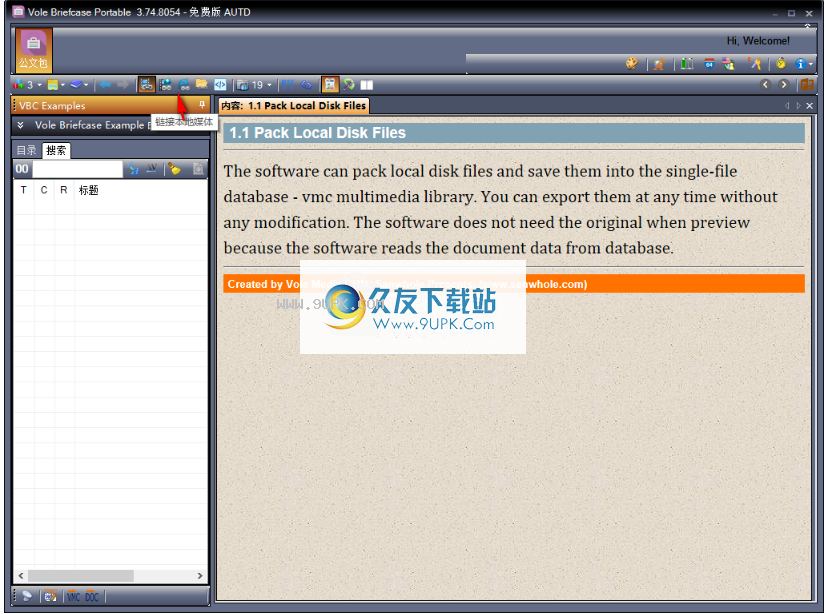Click the convert to VMC button

(x=74, y=597)
